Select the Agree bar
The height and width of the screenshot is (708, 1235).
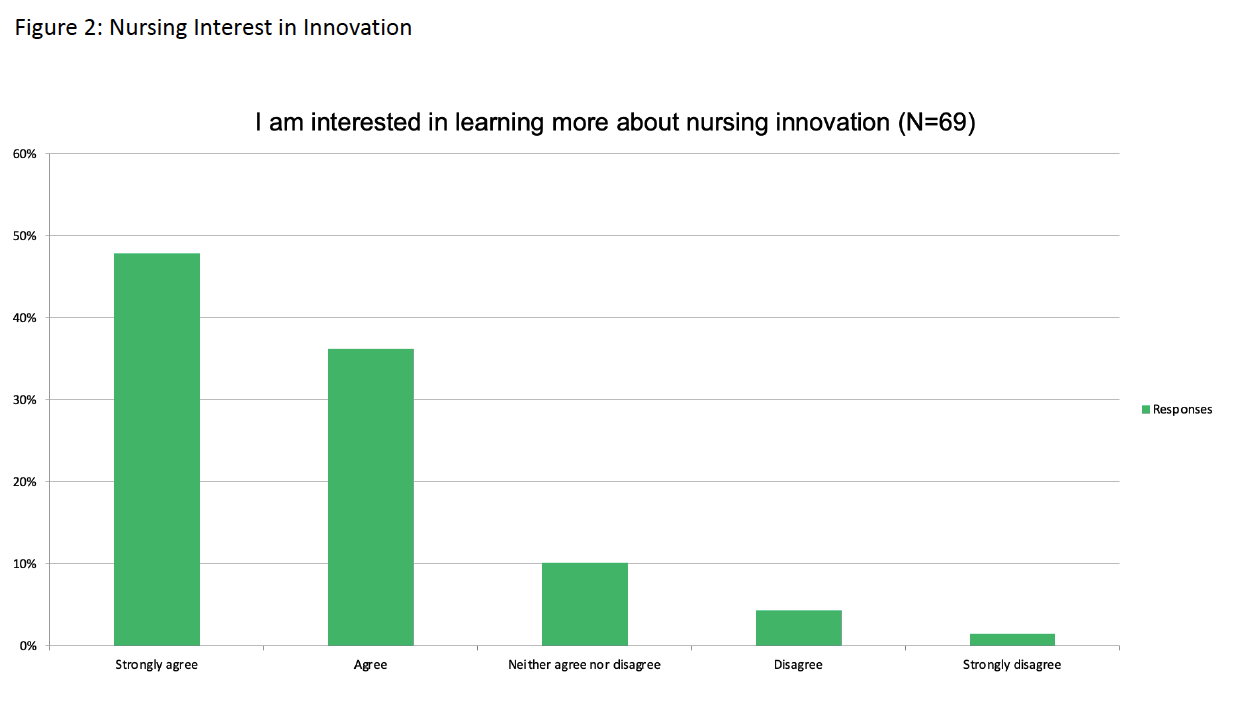(x=371, y=497)
